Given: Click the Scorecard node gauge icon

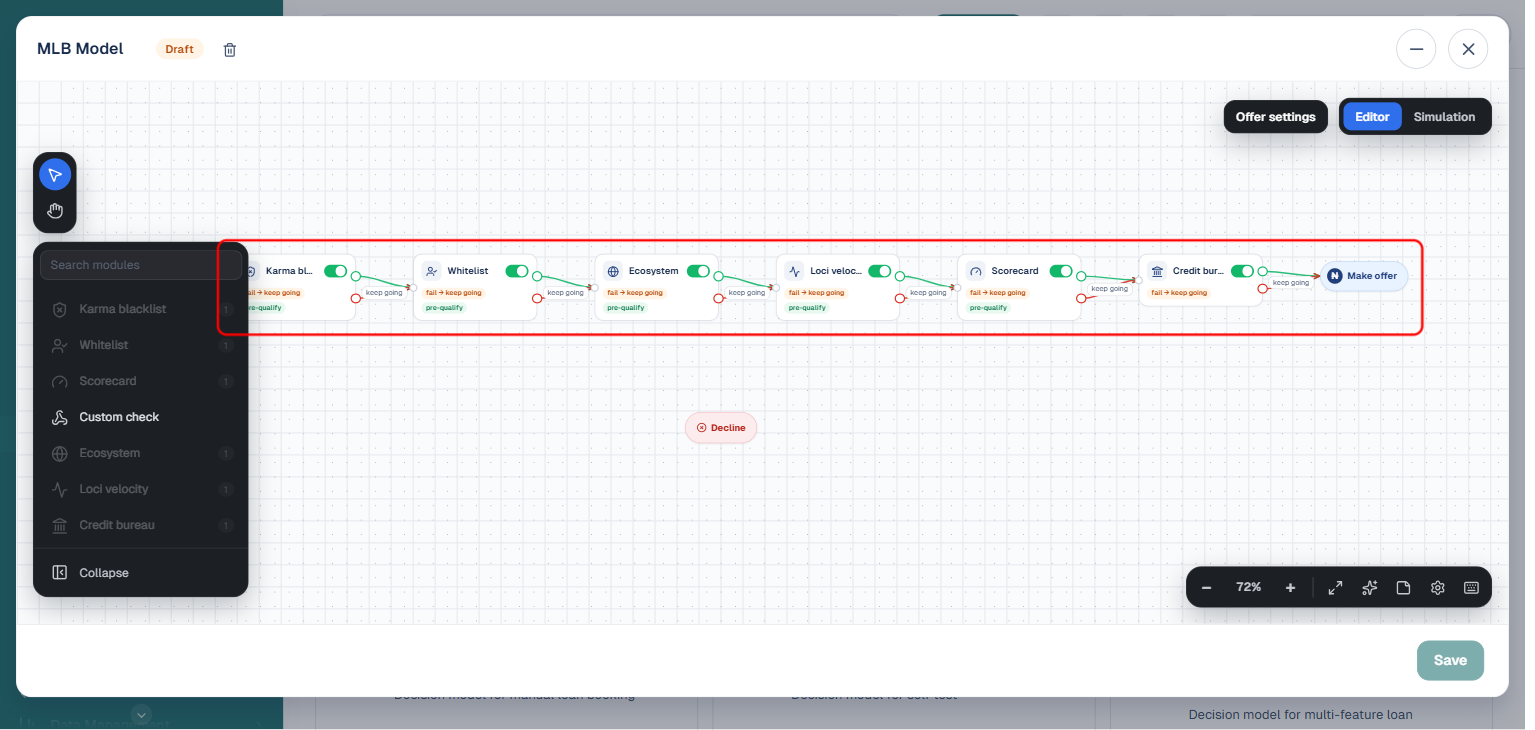Looking at the screenshot, I should point(976,271).
